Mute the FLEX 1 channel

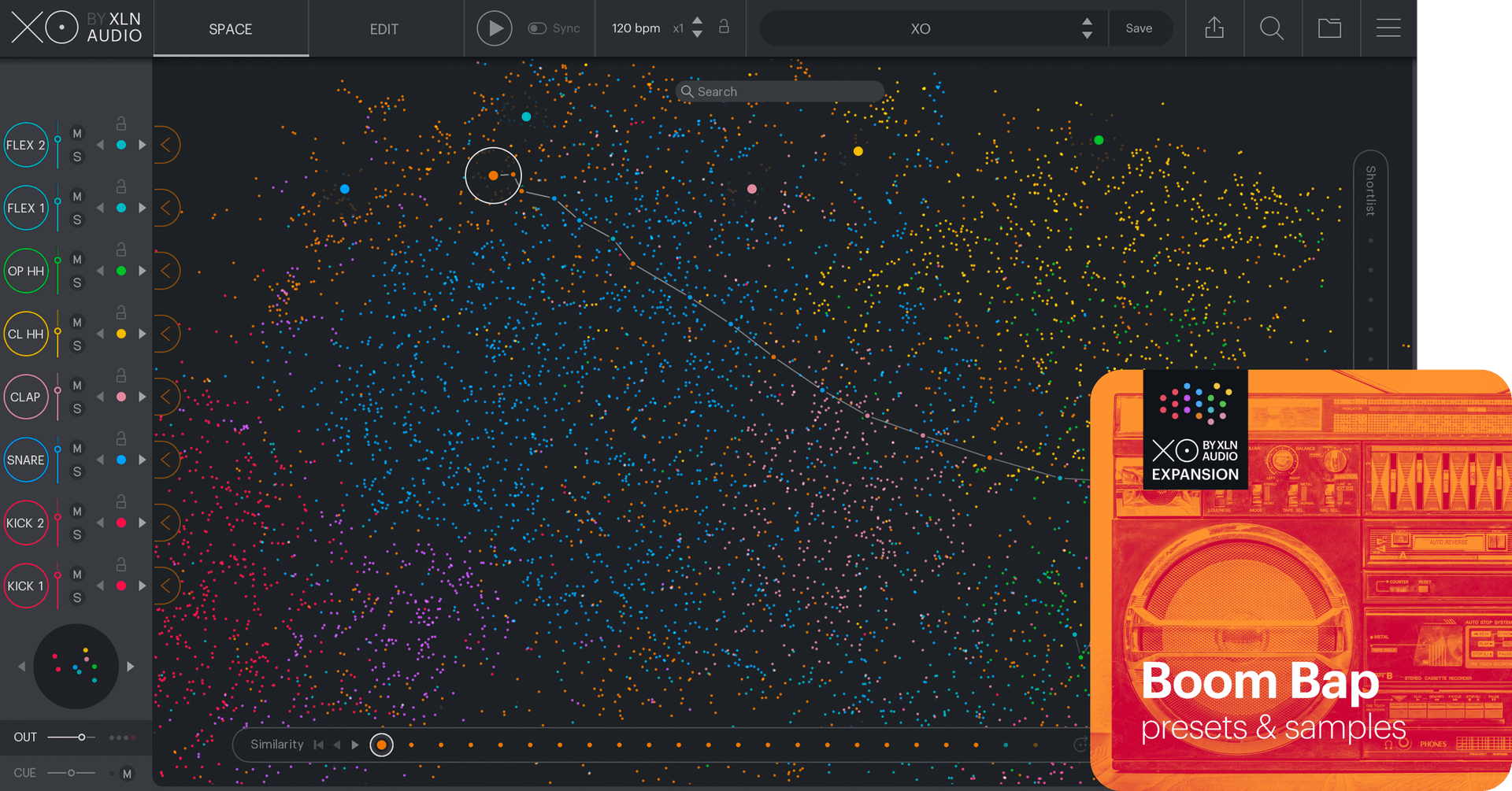point(77,197)
